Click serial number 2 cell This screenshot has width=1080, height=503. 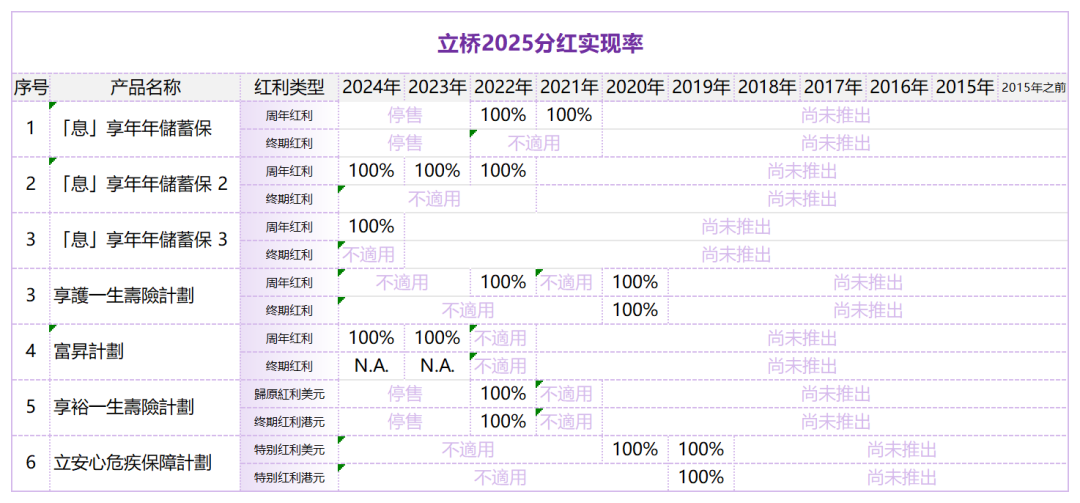coord(31,185)
